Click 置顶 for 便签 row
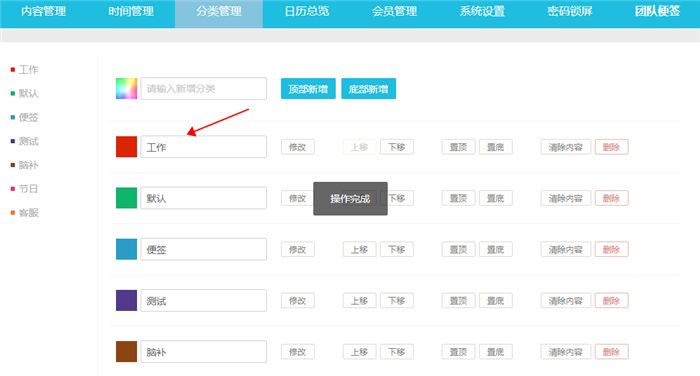700x376 pixels. pos(458,249)
